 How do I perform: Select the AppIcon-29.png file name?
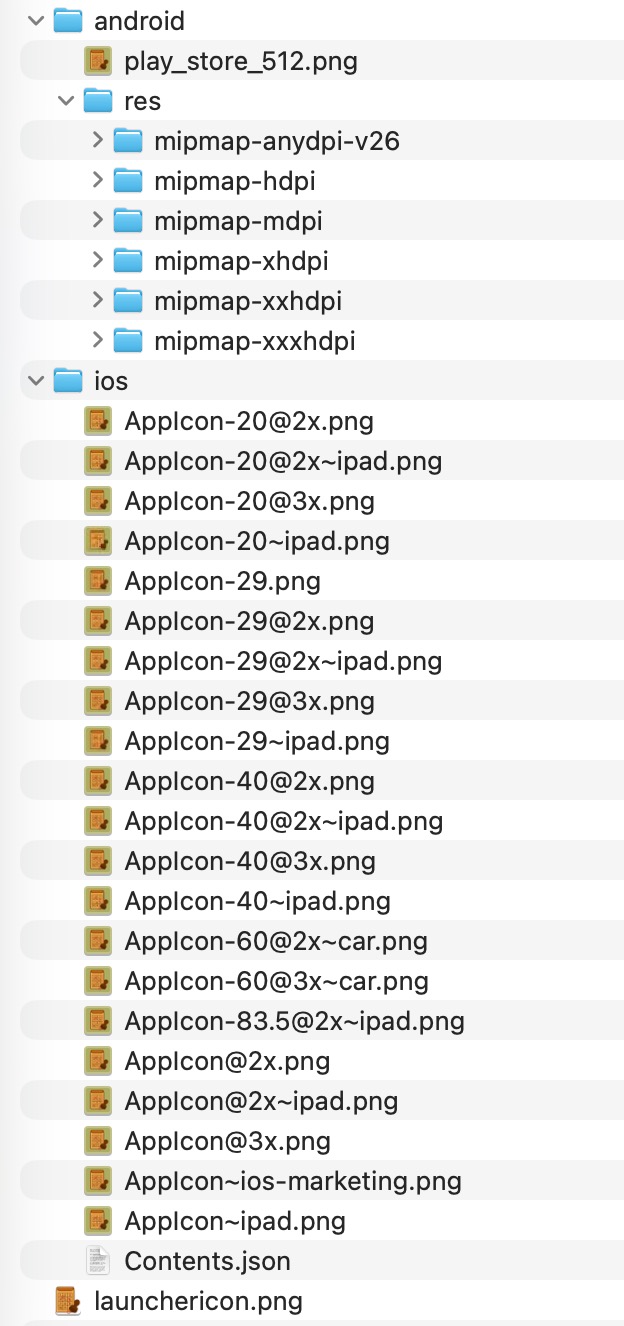pyautogui.click(x=222, y=581)
